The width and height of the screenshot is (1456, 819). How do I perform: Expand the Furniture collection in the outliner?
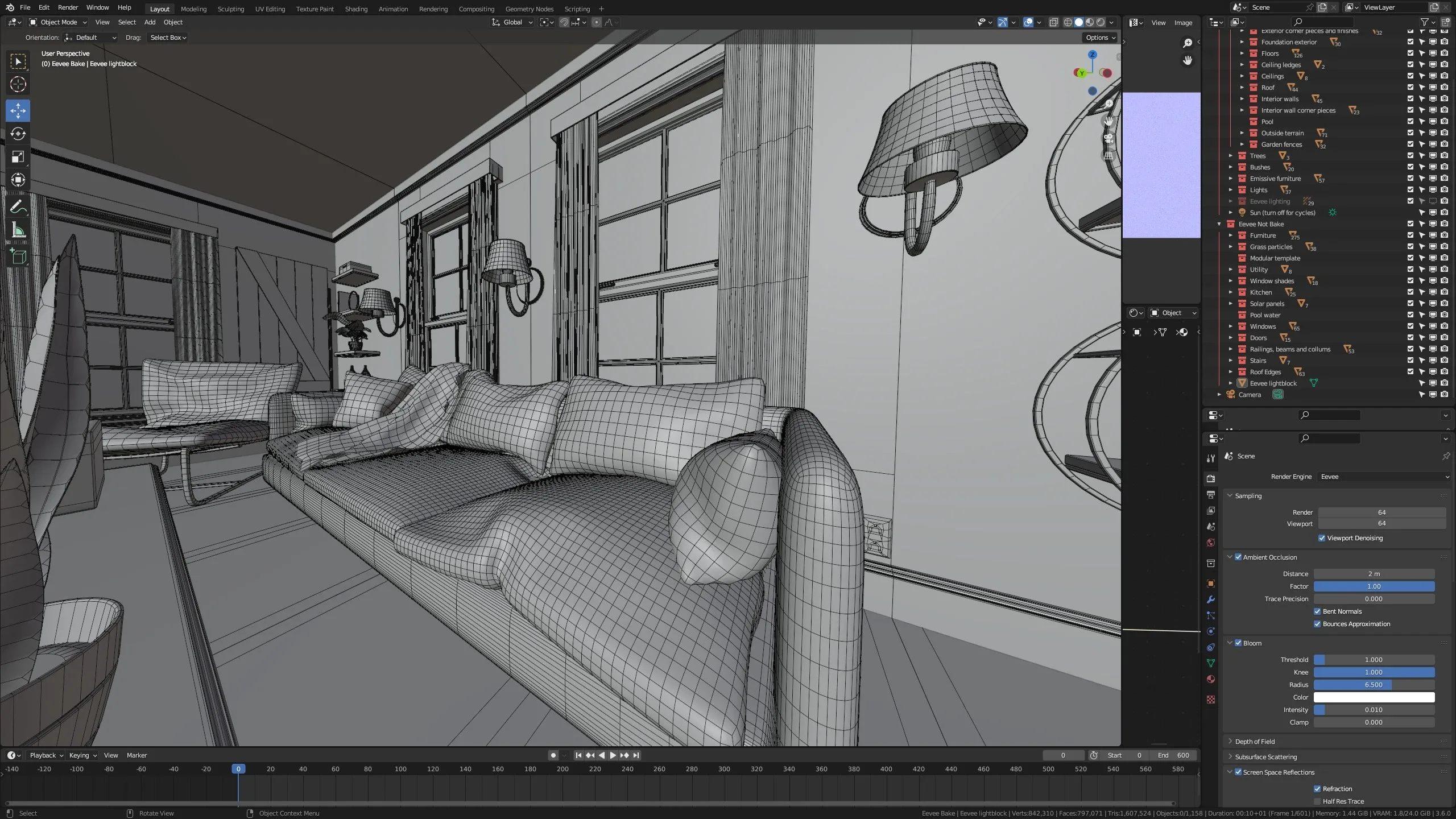point(1232,235)
